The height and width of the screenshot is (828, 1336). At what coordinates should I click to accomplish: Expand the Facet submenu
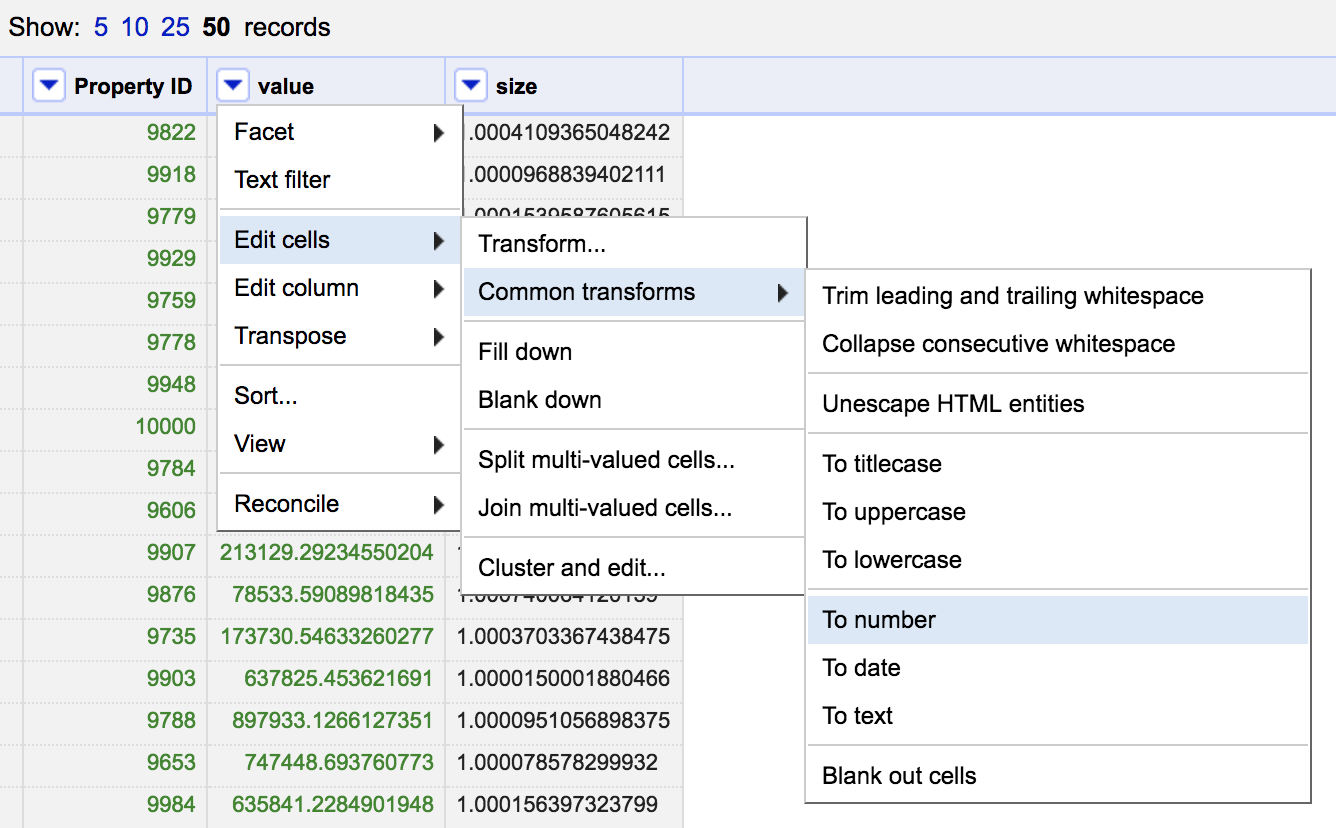[340, 132]
